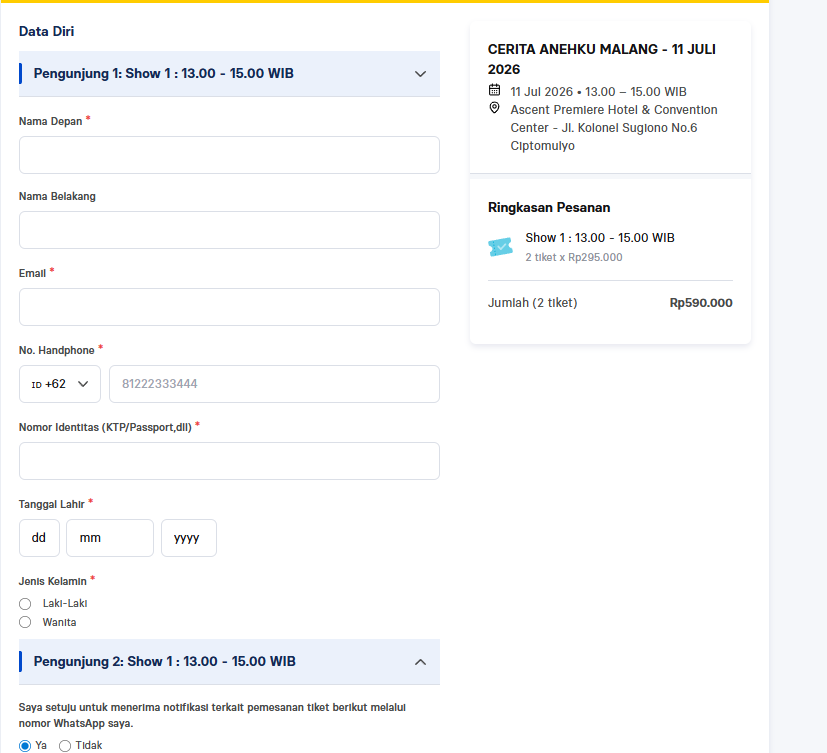This screenshot has height=753, width=827.
Task: Choose Tidak for WhatsApp notifications
Action: click(x=65, y=746)
